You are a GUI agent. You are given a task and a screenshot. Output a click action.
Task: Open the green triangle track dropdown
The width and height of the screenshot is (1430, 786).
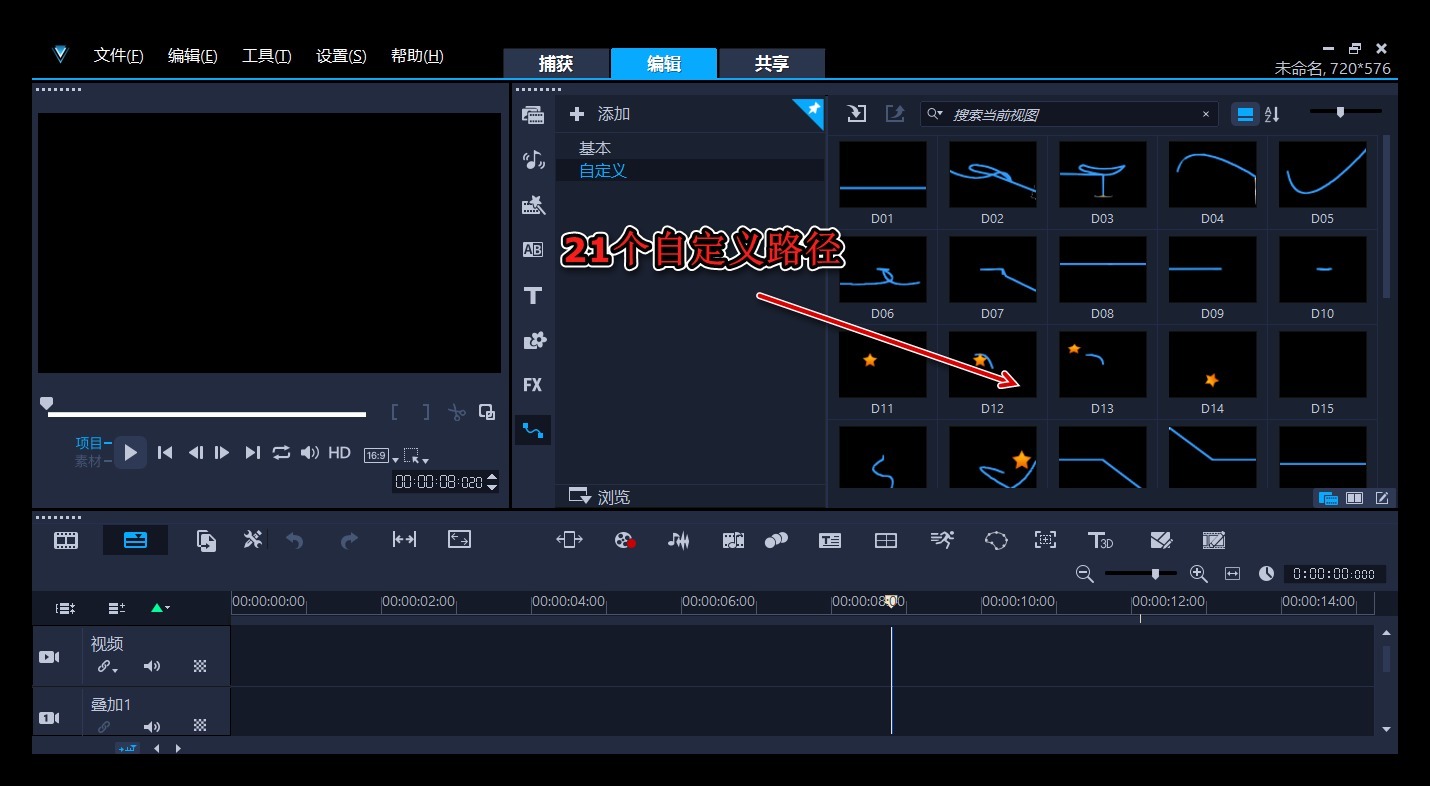(x=160, y=607)
